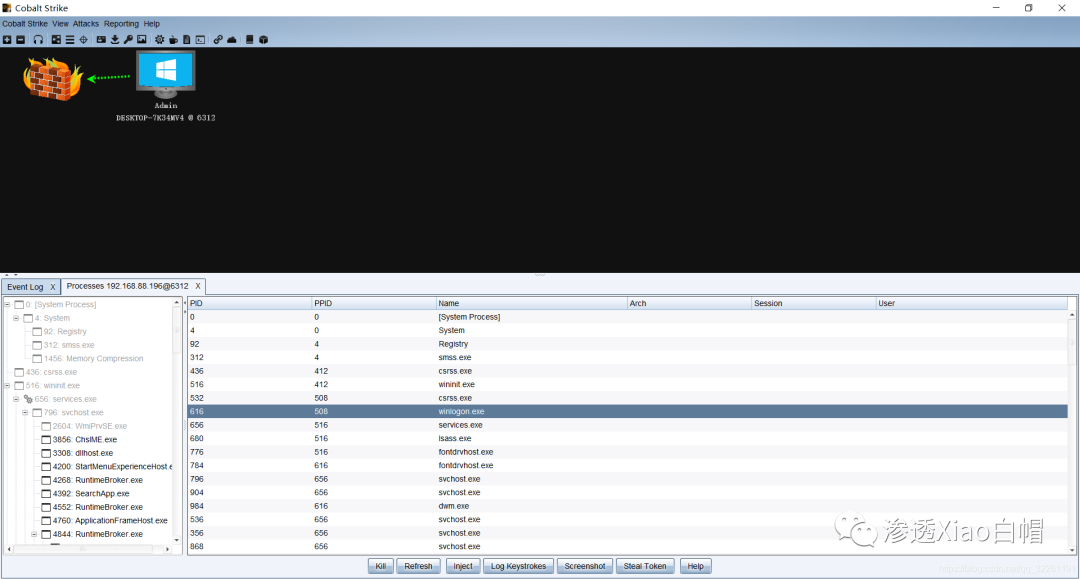Click the chain link host file icon
The image size is (1080, 579).
point(218,40)
